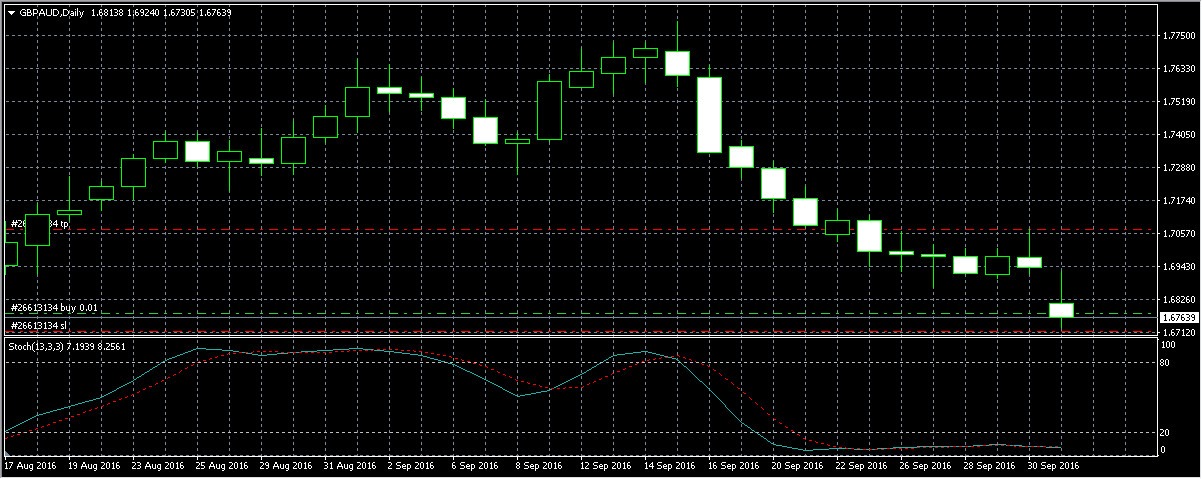Click the Stoch(13,3,3) indicator label

pos(35,345)
